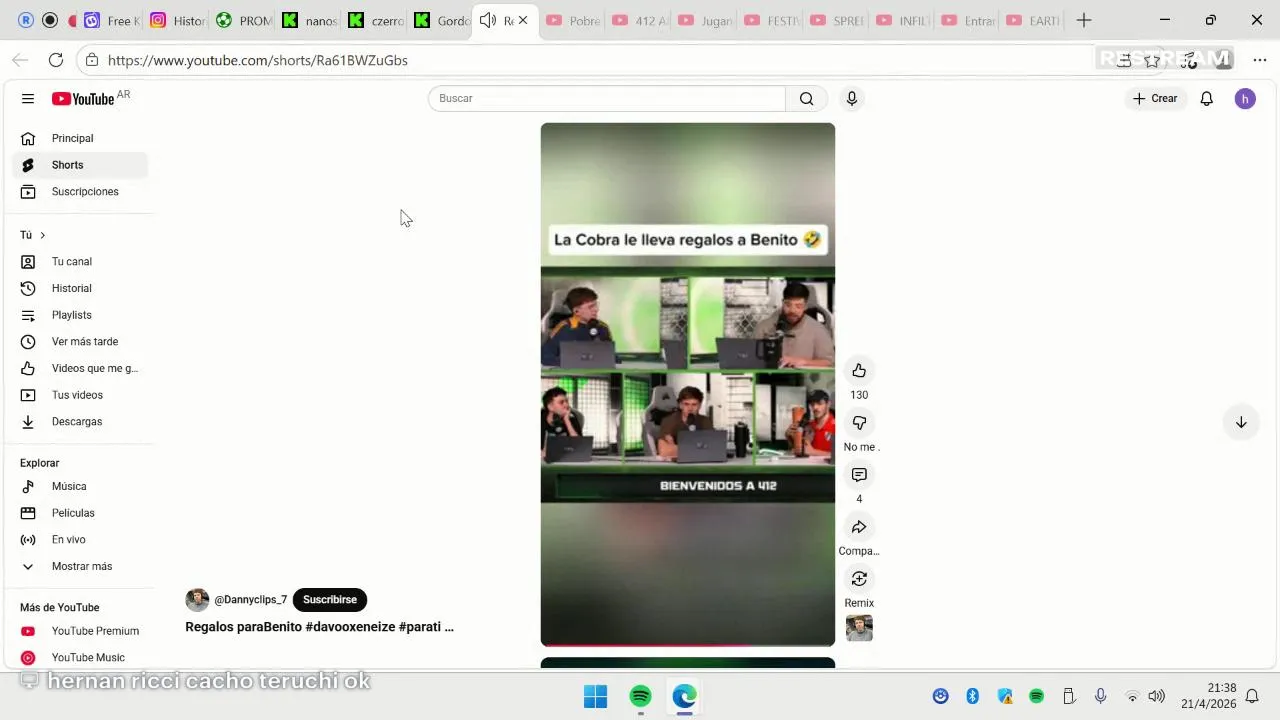Open the short's sound source thumbnail
1280x720 pixels.
click(x=859, y=628)
